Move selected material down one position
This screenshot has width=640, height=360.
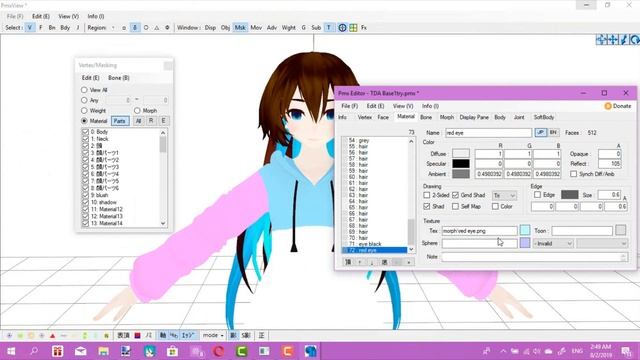(x=372, y=262)
